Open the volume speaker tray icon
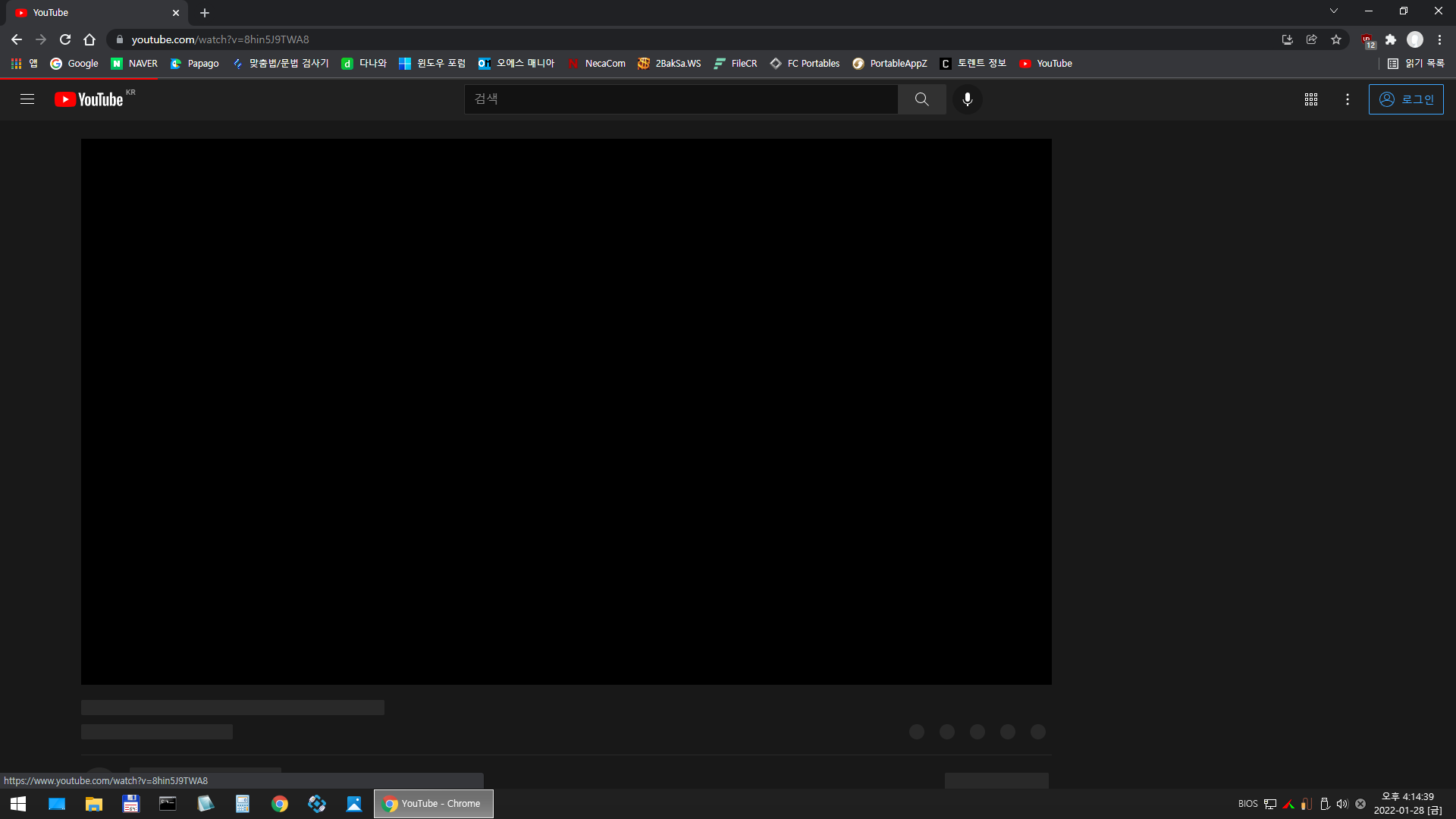Image resolution: width=1456 pixels, height=819 pixels. (x=1342, y=804)
